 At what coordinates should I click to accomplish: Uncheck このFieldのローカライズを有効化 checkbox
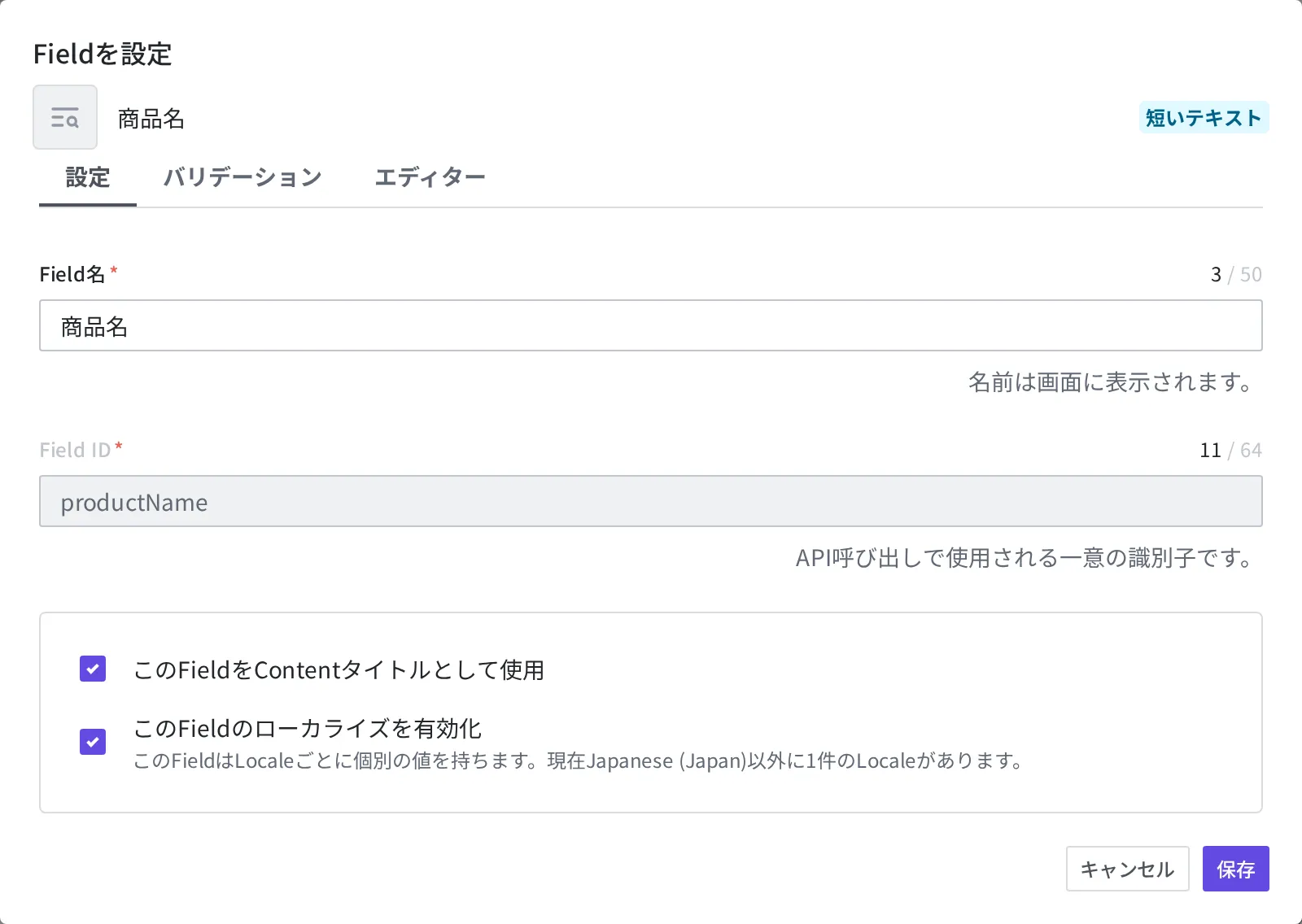tap(93, 742)
